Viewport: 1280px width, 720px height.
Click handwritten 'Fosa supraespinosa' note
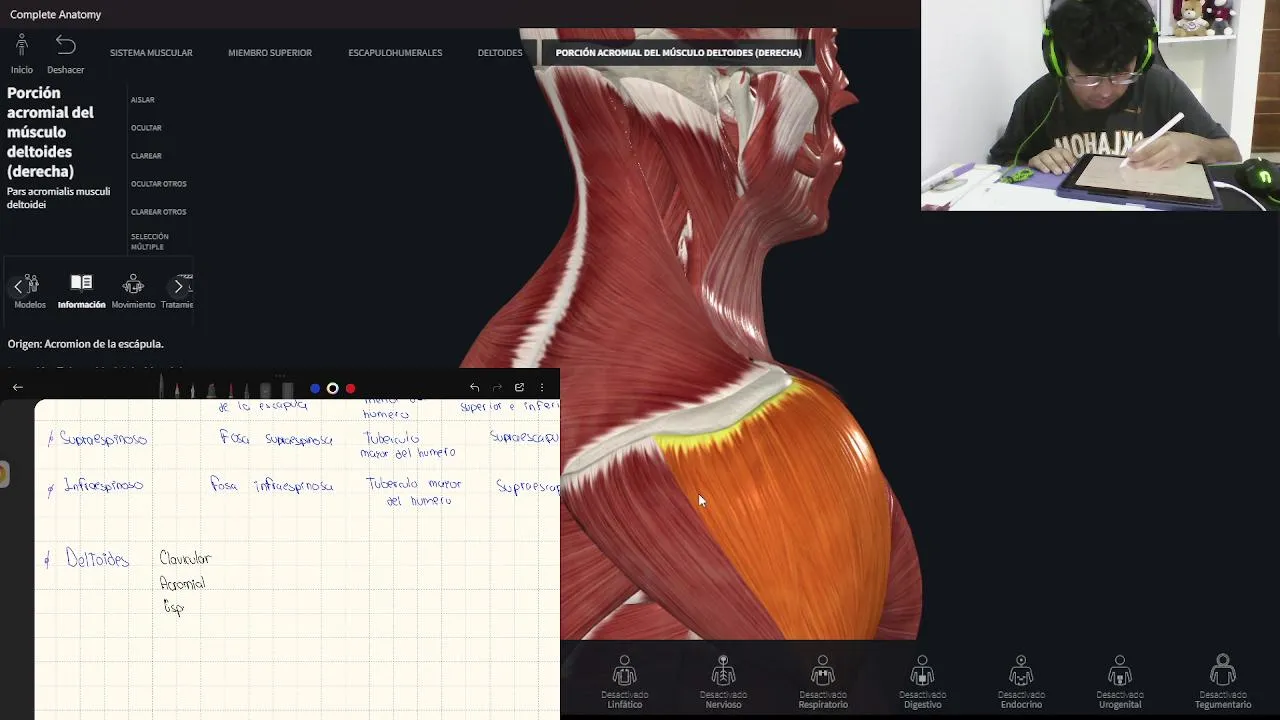click(276, 439)
